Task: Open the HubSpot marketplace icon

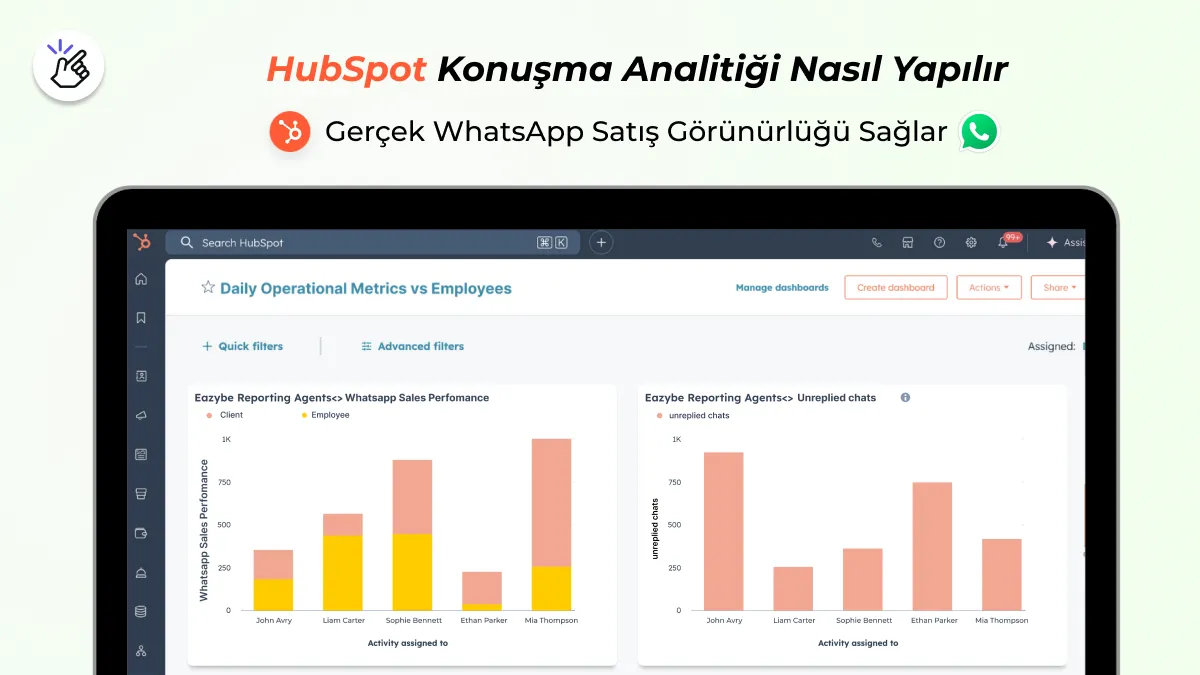Action: click(908, 242)
